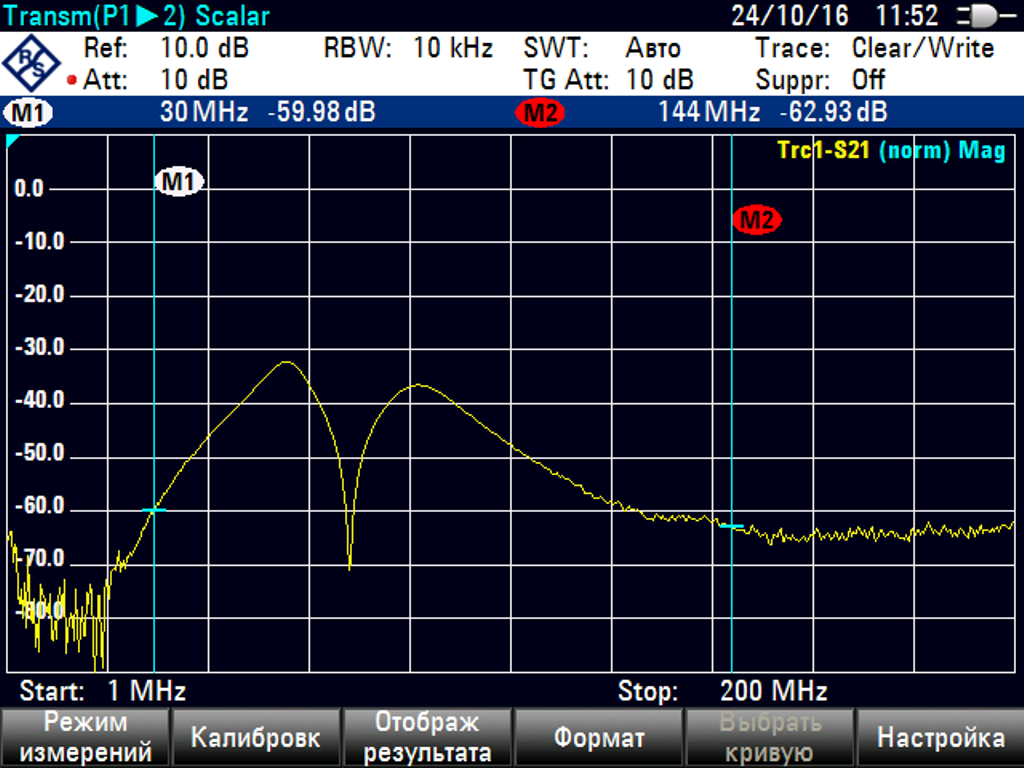Open the Формат softkey menu
Image resolution: width=1024 pixels, height=768 pixels.
point(599,738)
